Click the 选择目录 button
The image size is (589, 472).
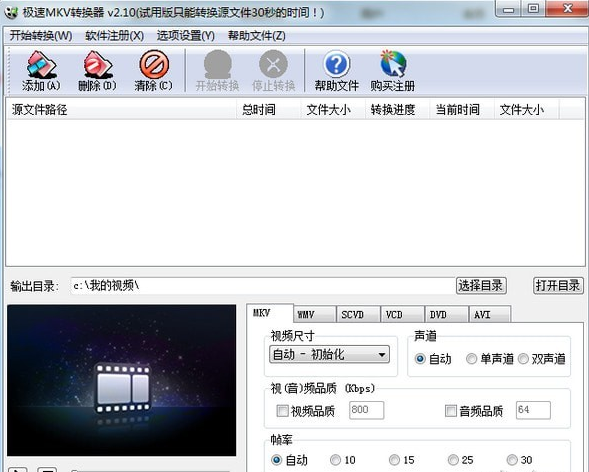(481, 286)
